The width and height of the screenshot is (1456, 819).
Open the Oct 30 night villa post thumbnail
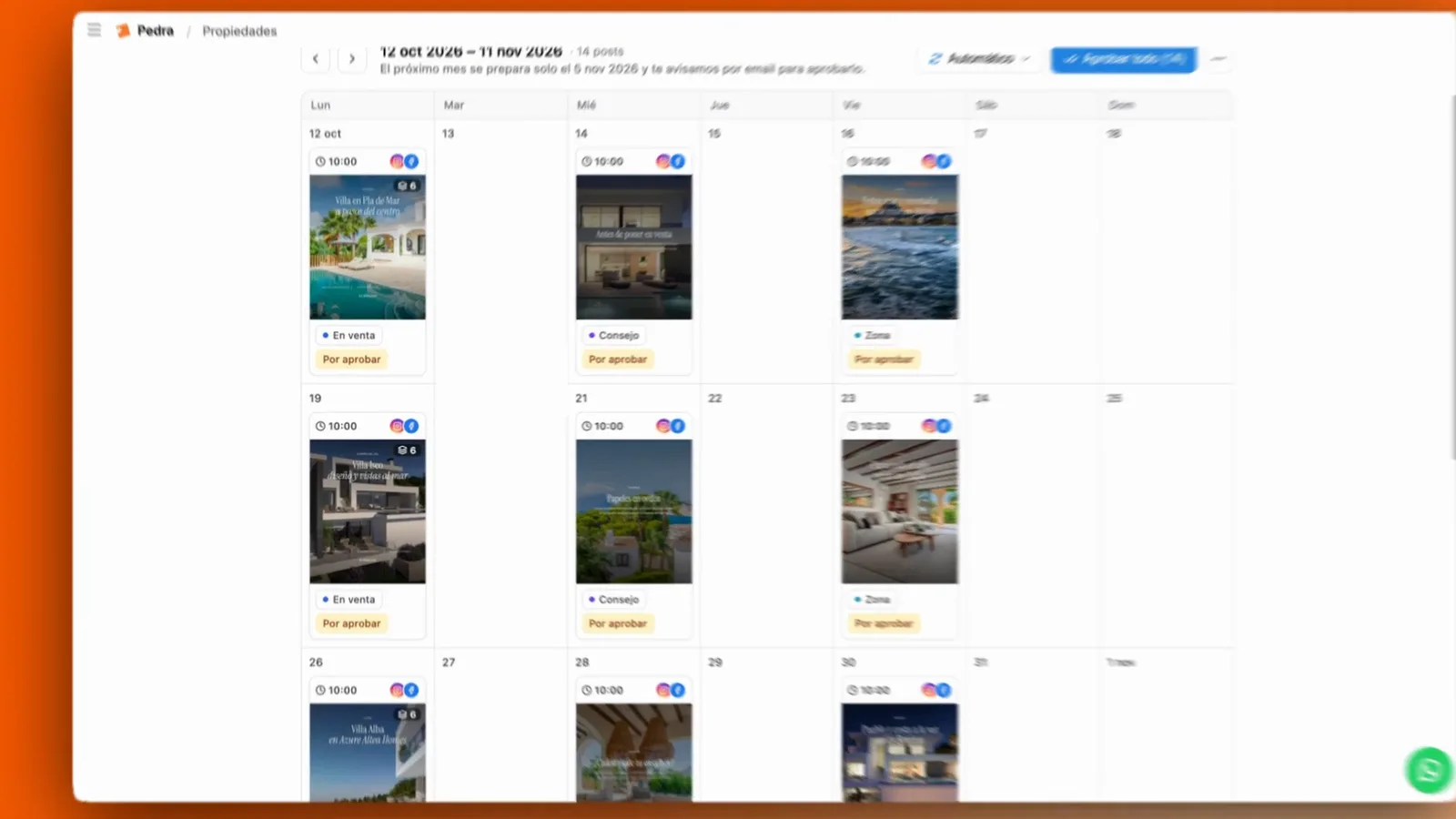(899, 753)
